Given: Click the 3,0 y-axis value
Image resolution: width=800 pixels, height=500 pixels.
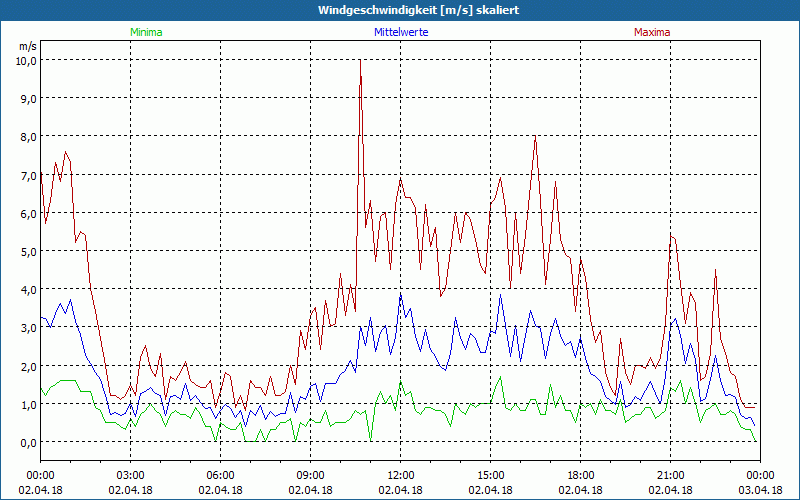Looking at the screenshot, I should pos(29,328).
